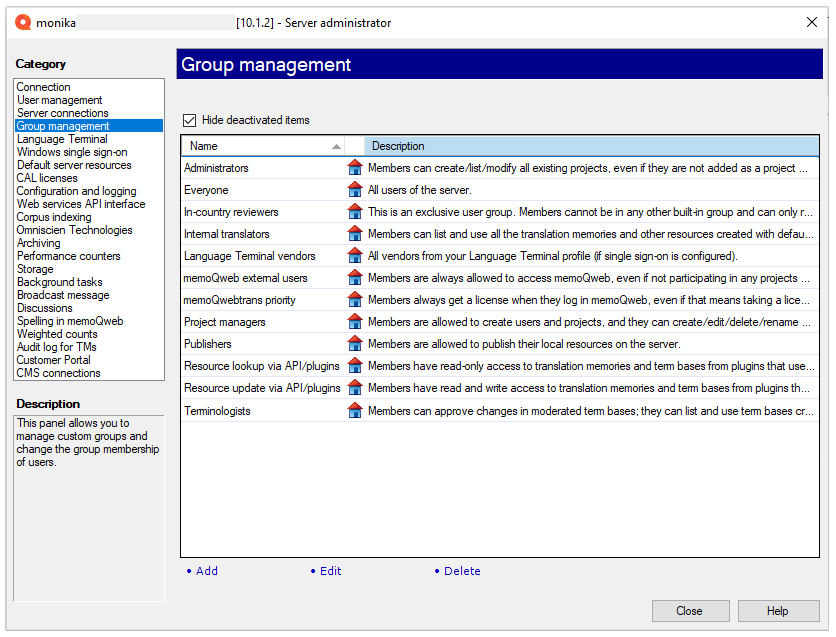Screen dimensions: 836x637
Task: Select the User management category
Action: [59, 99]
